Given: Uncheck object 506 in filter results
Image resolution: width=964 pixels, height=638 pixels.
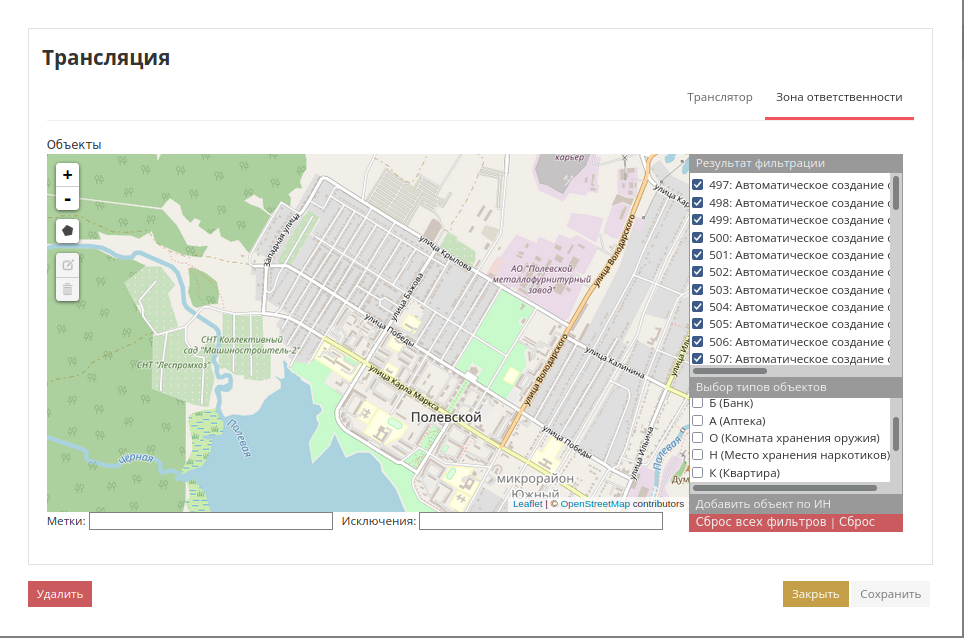Looking at the screenshot, I should [698, 342].
